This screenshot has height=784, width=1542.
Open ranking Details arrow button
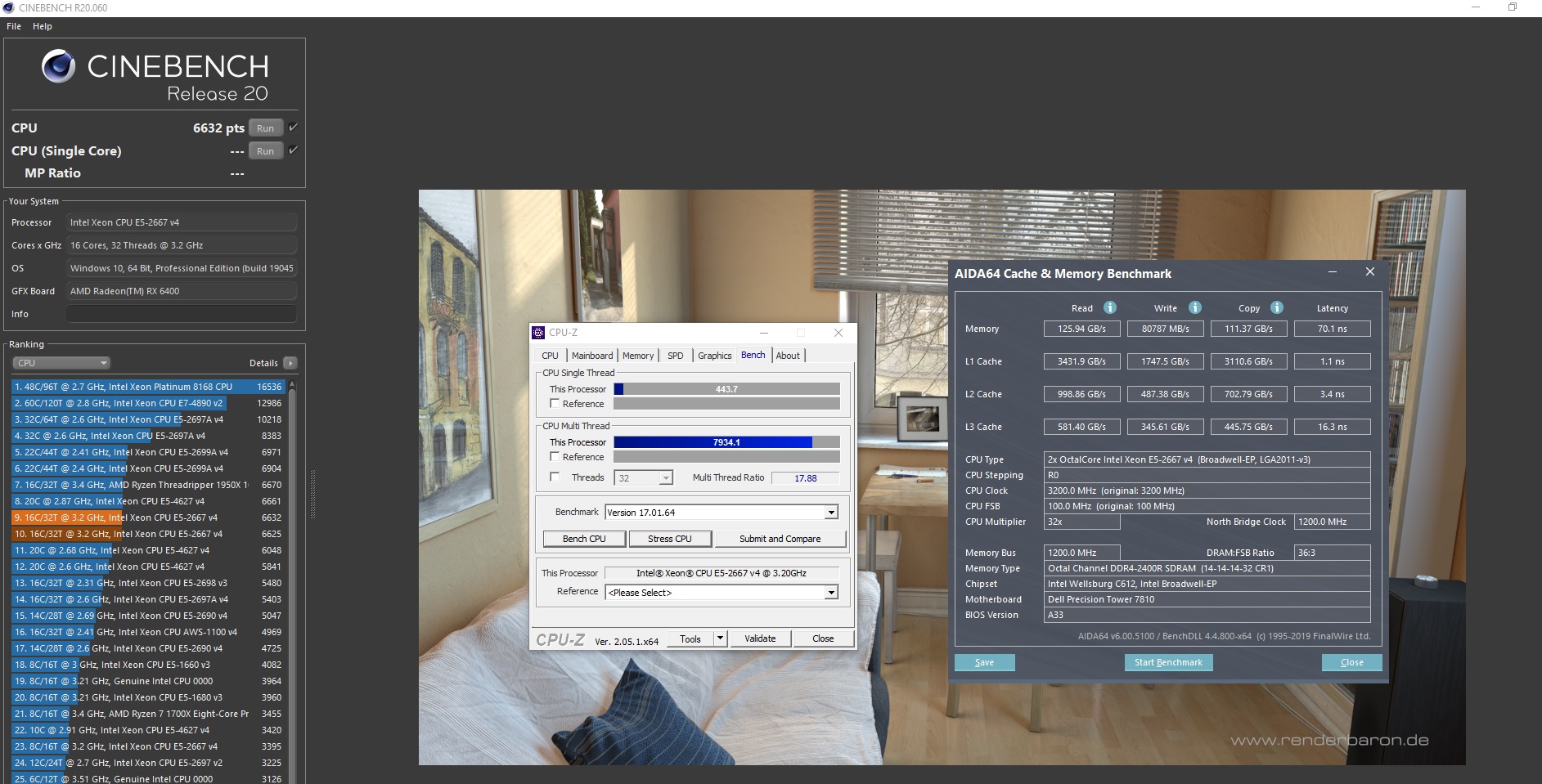pos(290,363)
